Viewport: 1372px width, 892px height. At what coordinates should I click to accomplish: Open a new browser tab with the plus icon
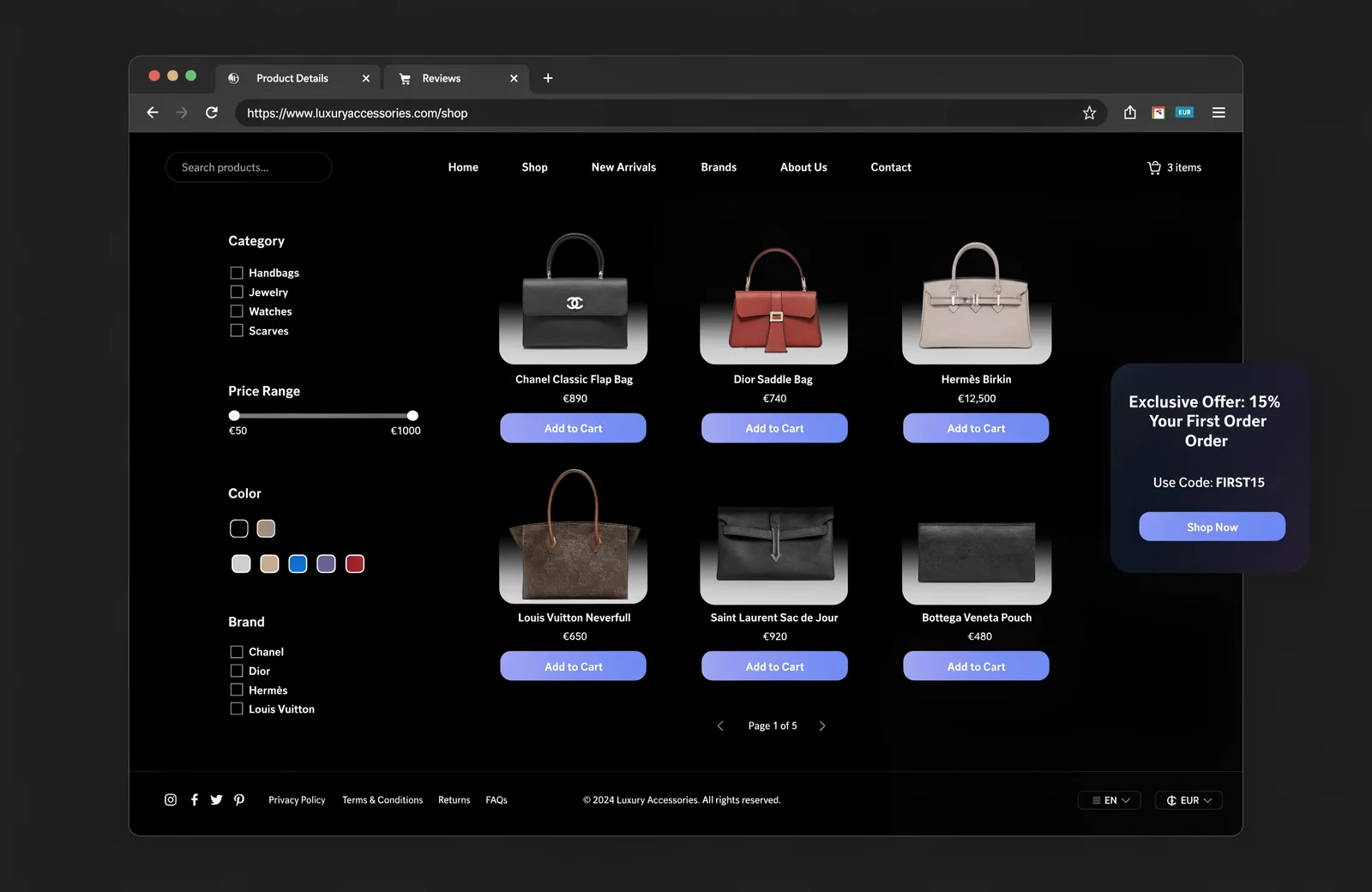coord(548,78)
